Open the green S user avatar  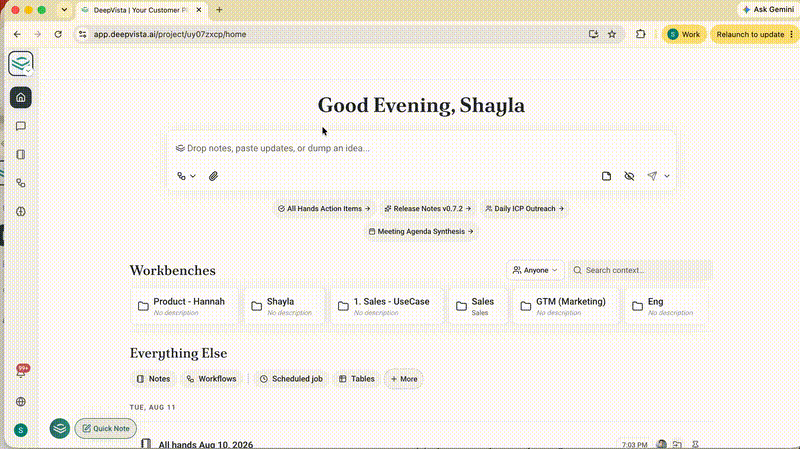pos(21,430)
